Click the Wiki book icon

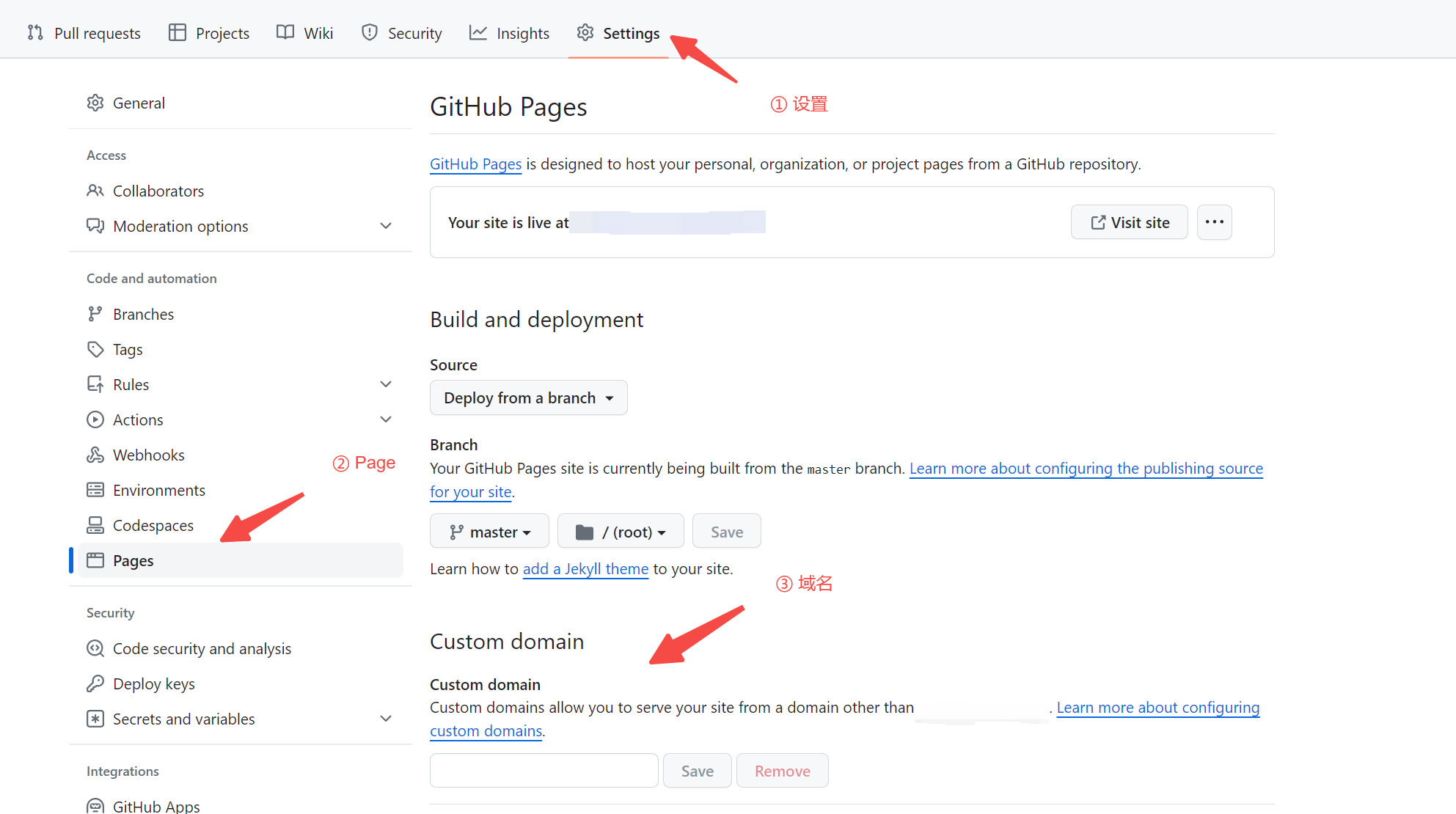285,32
